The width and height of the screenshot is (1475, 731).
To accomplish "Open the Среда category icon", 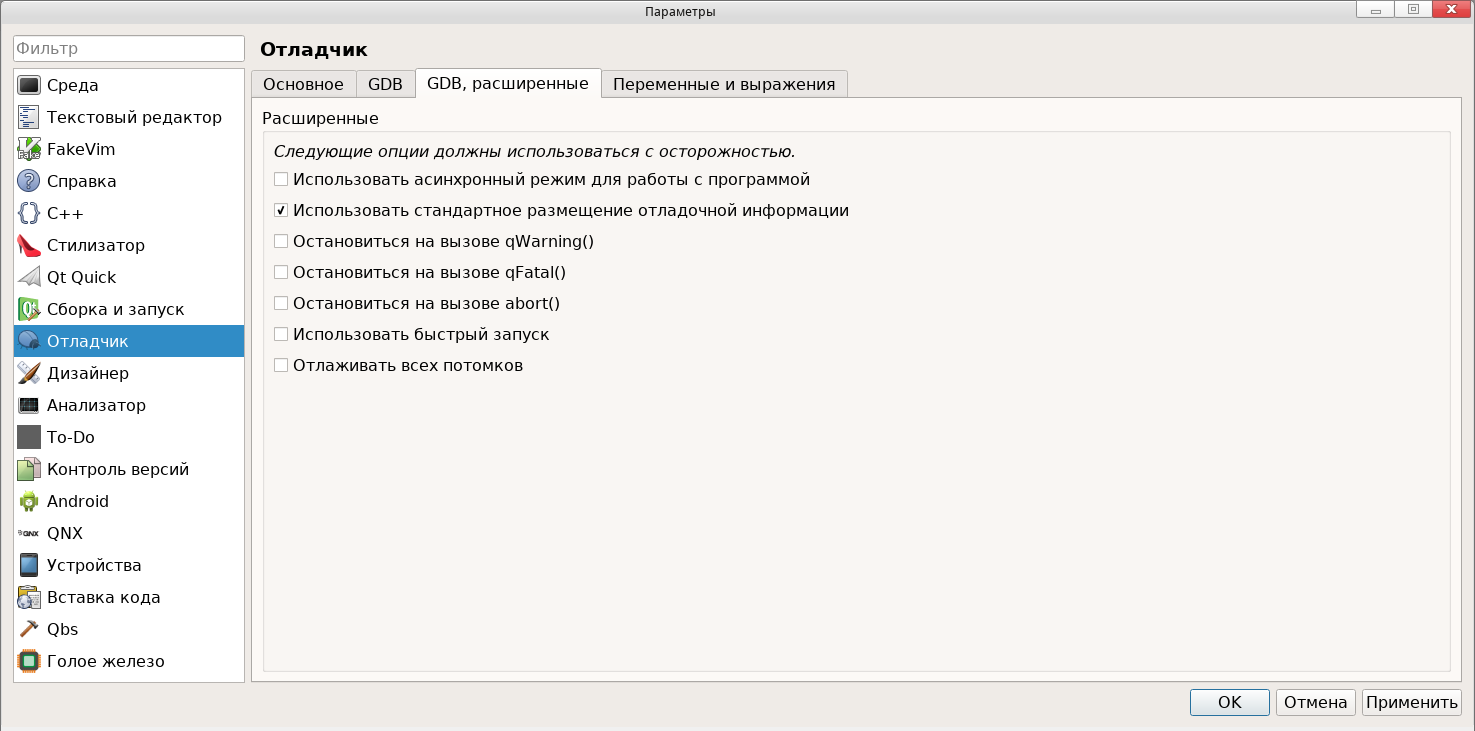I will tap(29, 86).
